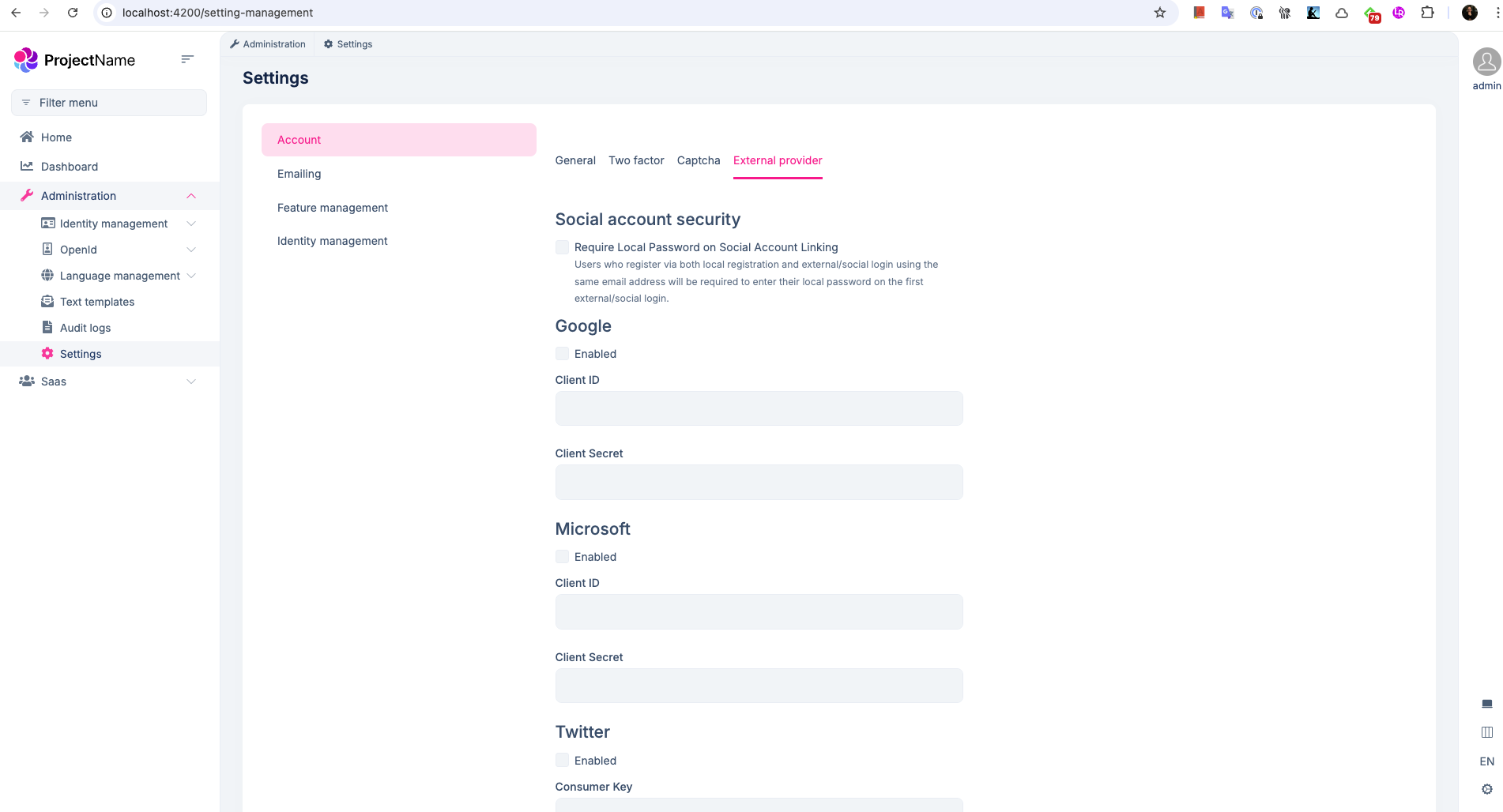Open the appearance settings gear in right toolbar
Screen dimensions: 1503x812
coord(1487,789)
